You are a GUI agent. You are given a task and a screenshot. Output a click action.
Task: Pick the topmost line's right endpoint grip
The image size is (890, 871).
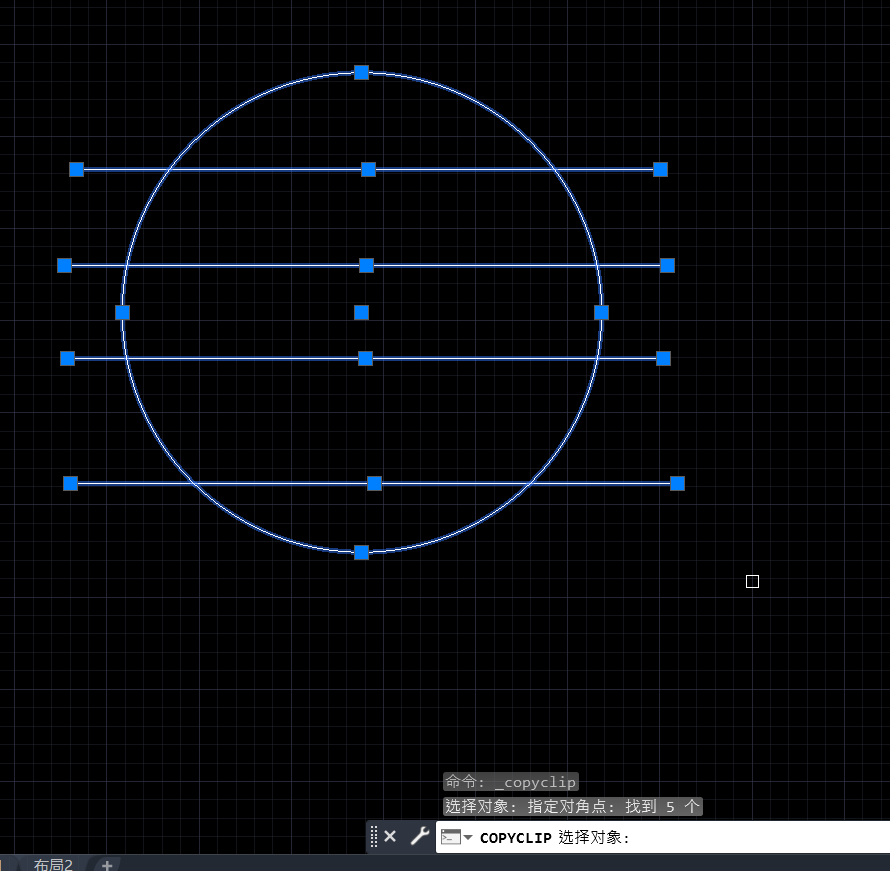pyautogui.click(x=660, y=169)
